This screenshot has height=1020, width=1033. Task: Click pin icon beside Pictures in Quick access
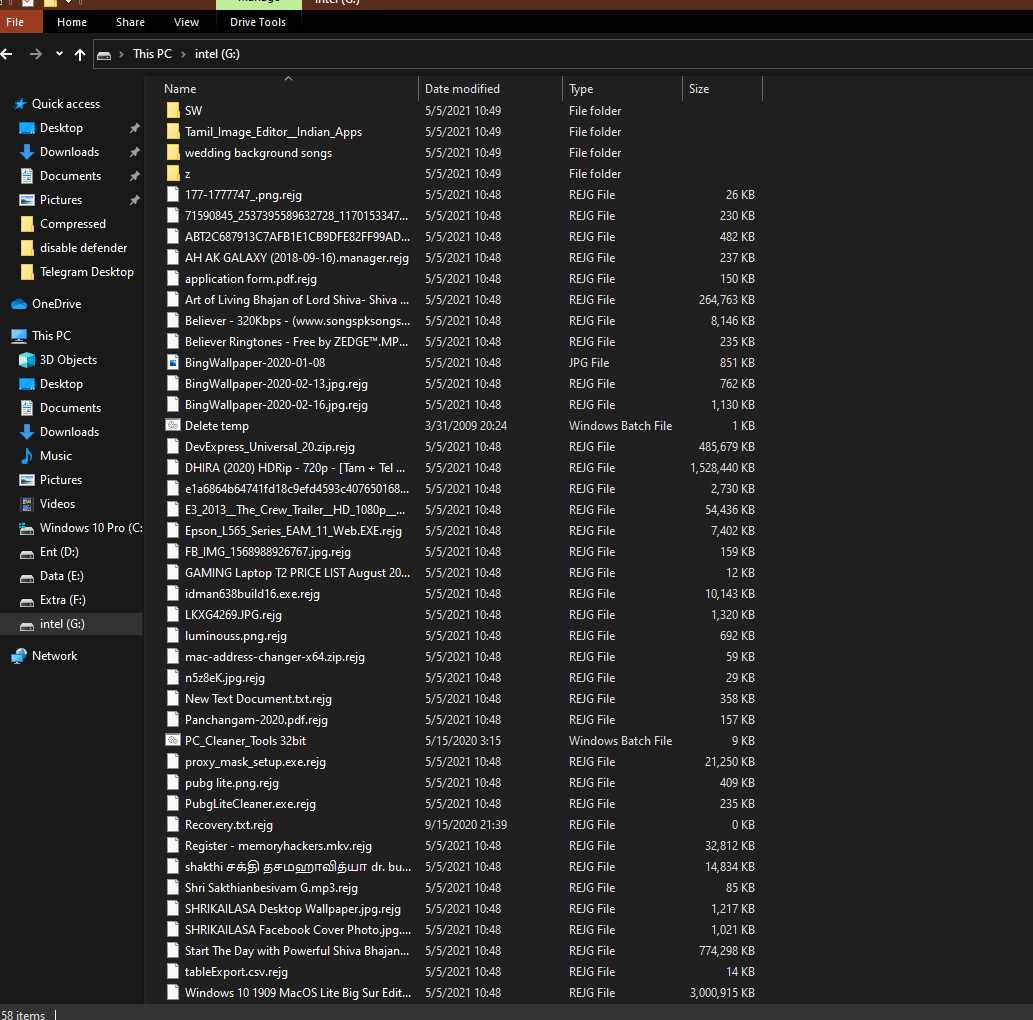(134, 200)
